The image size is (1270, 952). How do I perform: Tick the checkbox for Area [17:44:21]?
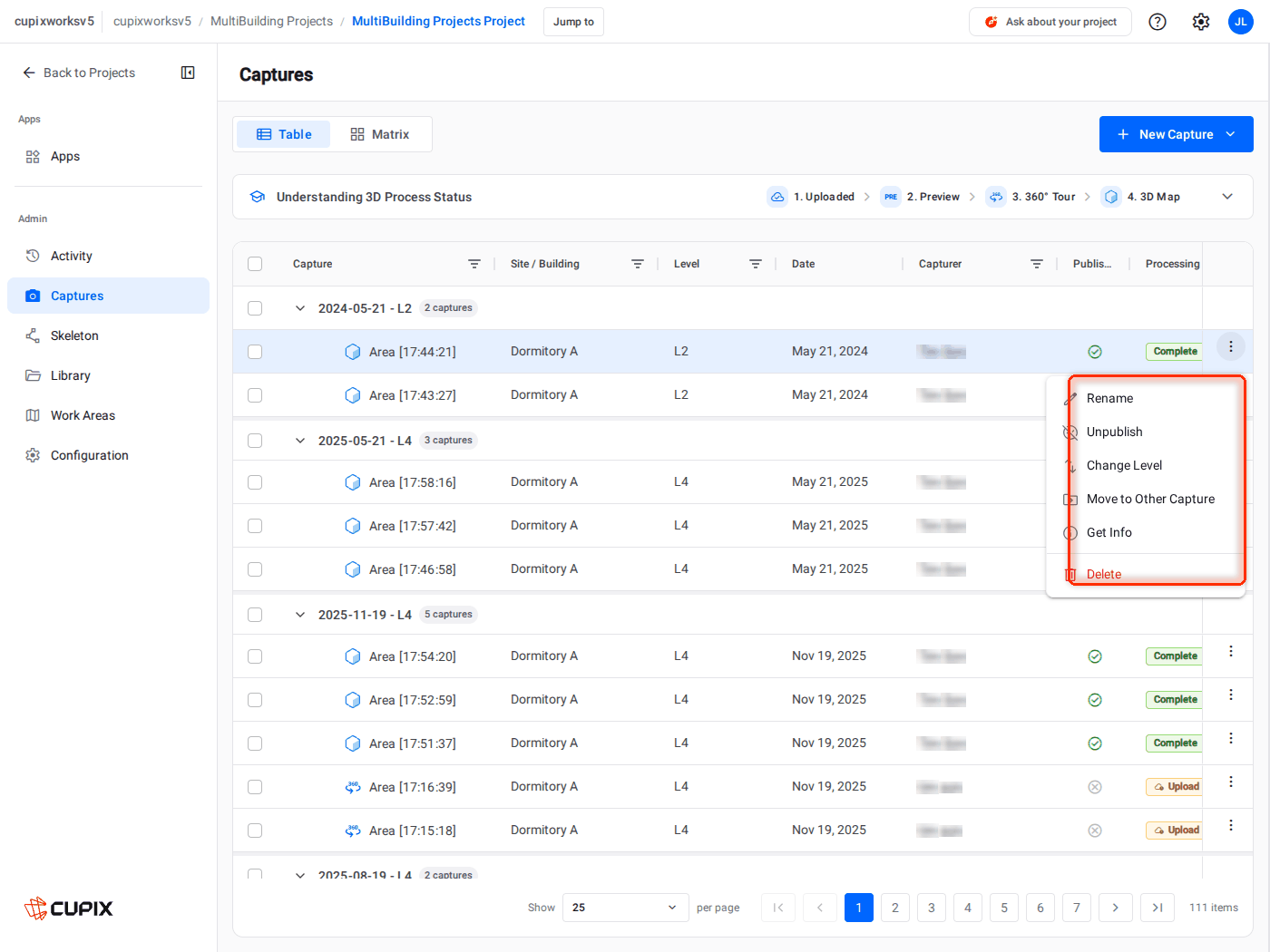click(x=255, y=352)
